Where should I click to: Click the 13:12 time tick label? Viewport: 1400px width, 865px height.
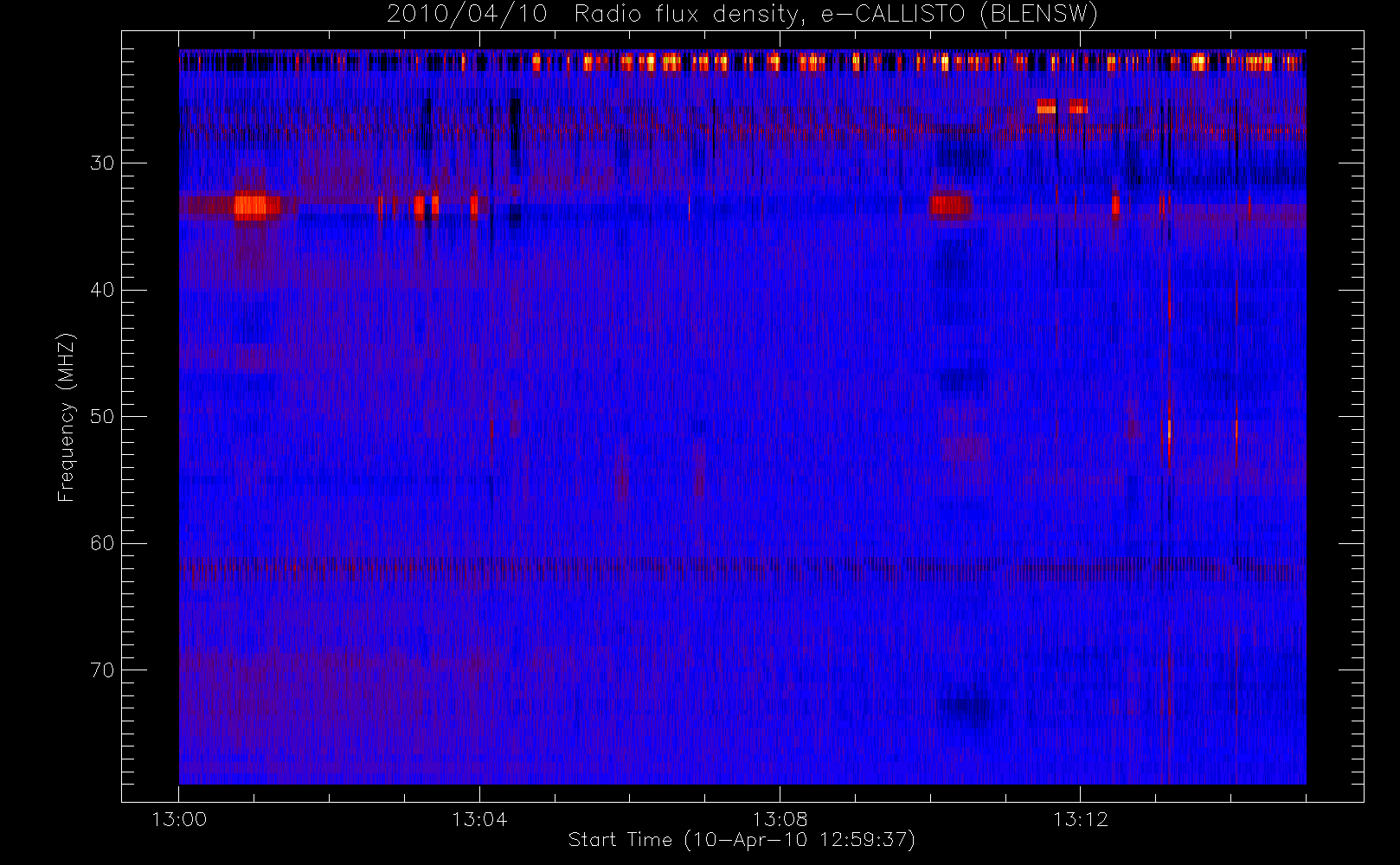pos(1080,819)
